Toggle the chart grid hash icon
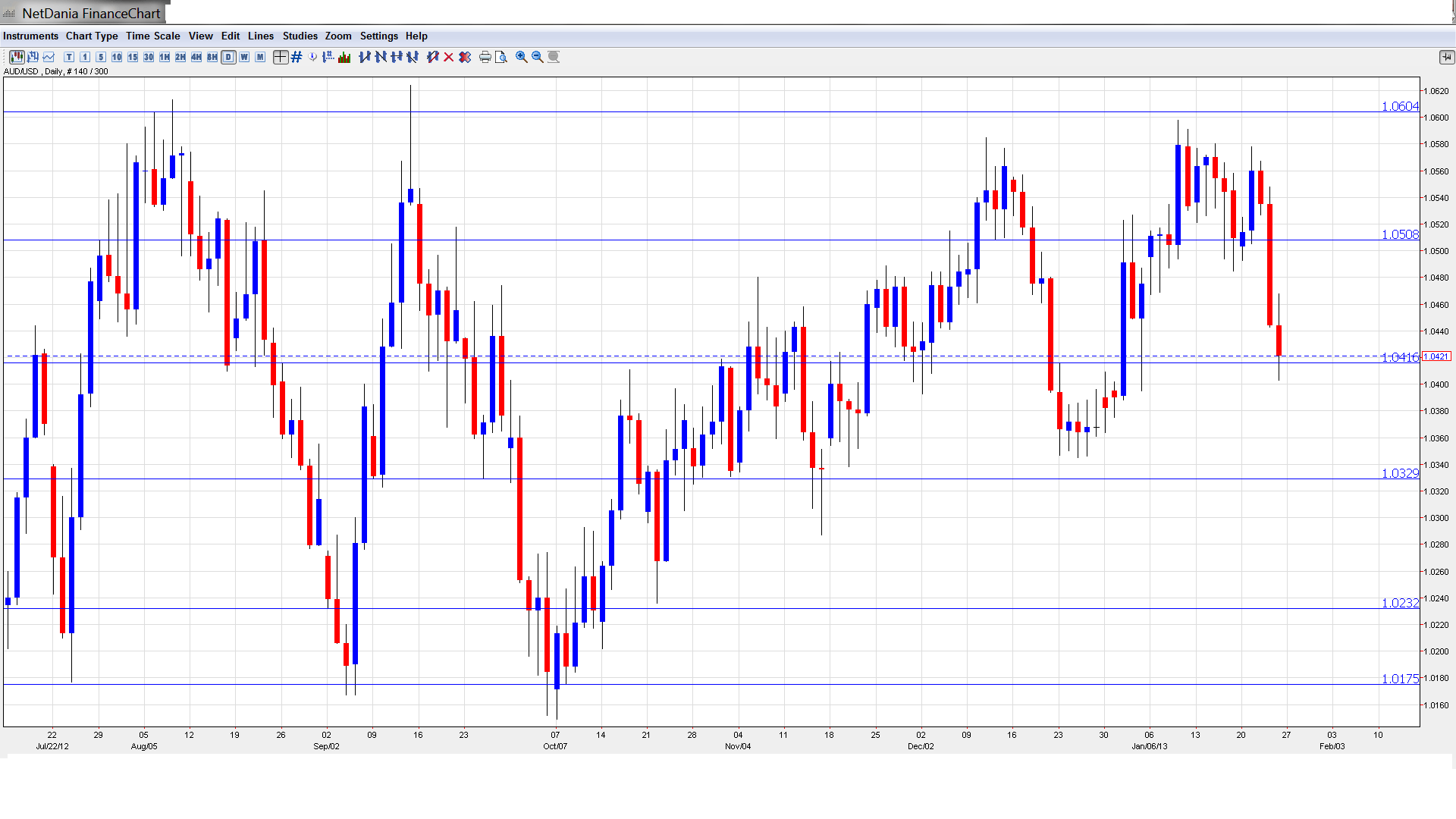The height and width of the screenshot is (819, 1456). pos(297,57)
